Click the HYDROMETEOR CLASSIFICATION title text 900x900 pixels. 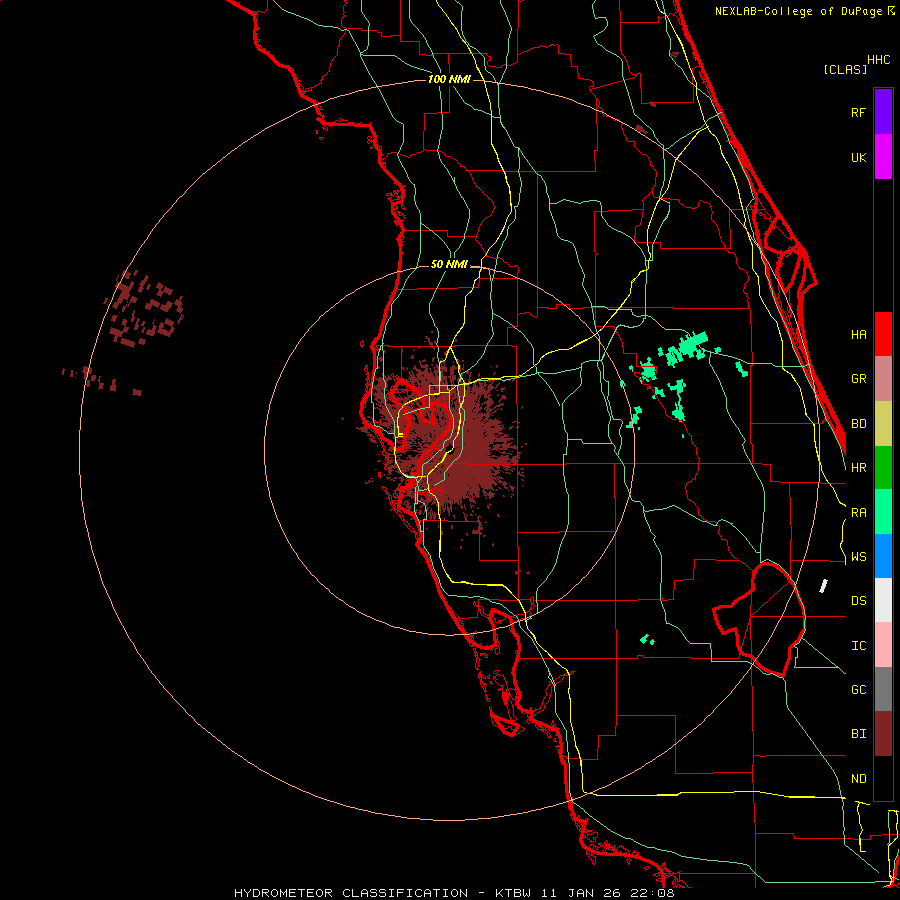point(351,893)
